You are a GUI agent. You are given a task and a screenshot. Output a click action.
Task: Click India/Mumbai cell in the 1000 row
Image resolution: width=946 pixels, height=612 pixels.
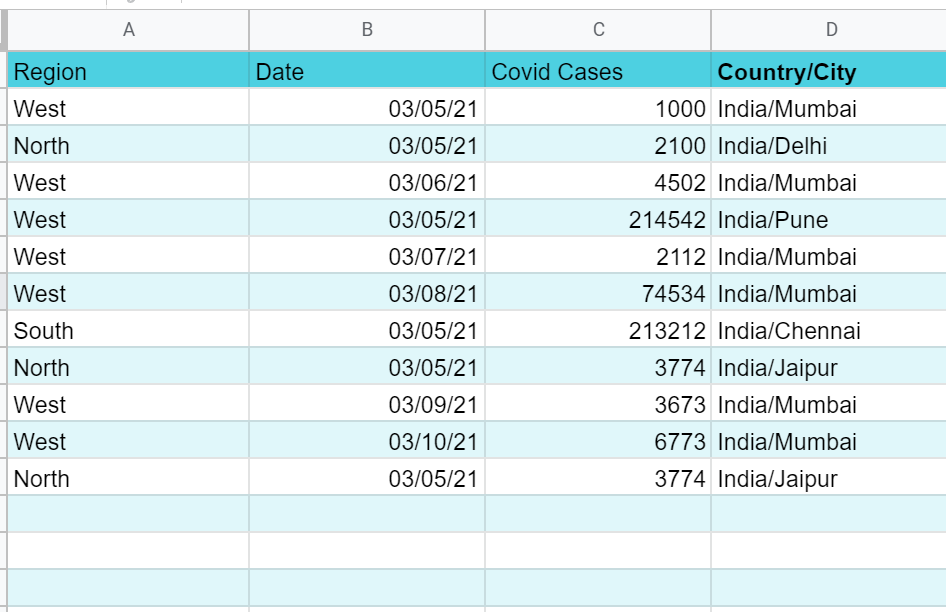[x=829, y=108]
